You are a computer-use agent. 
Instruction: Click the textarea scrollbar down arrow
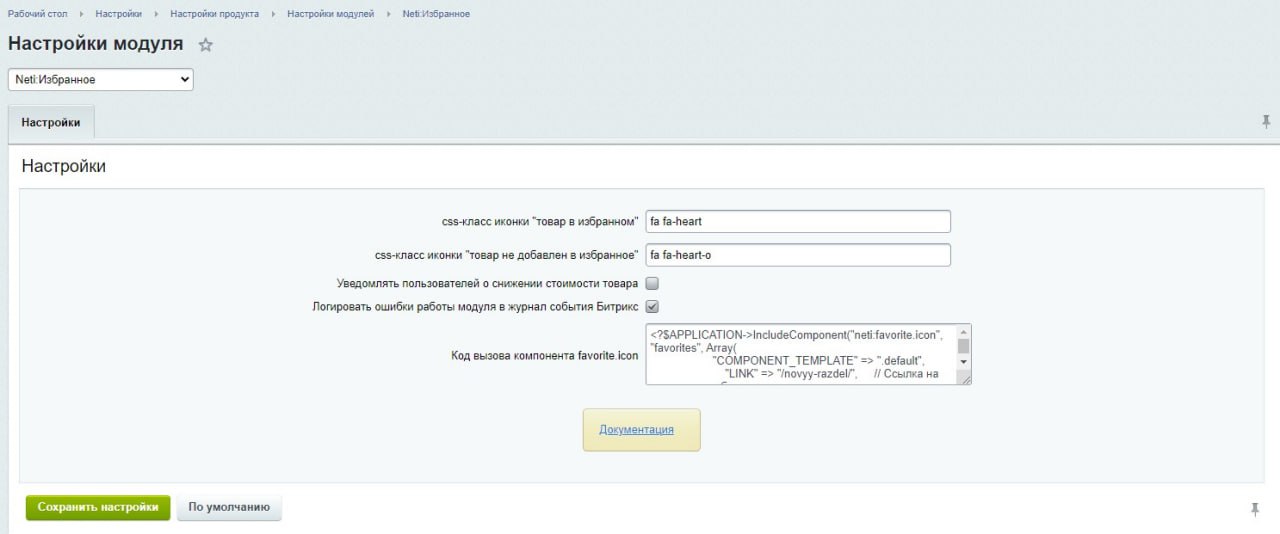964,362
